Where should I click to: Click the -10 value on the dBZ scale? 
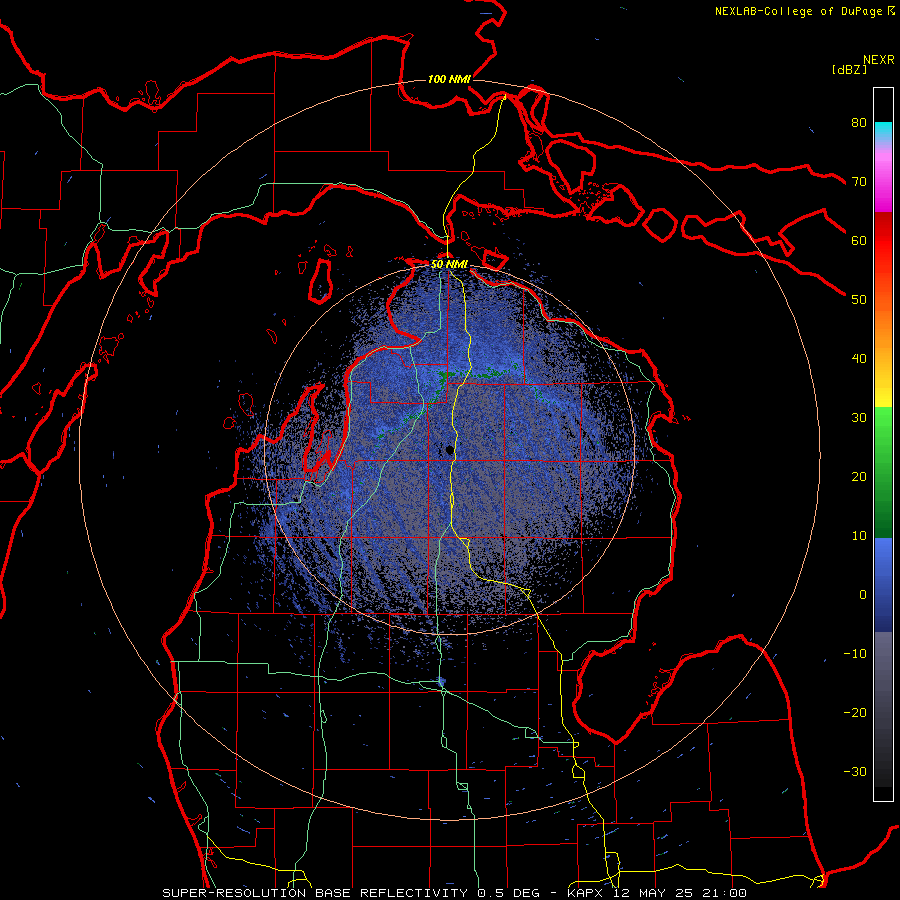(x=855, y=654)
